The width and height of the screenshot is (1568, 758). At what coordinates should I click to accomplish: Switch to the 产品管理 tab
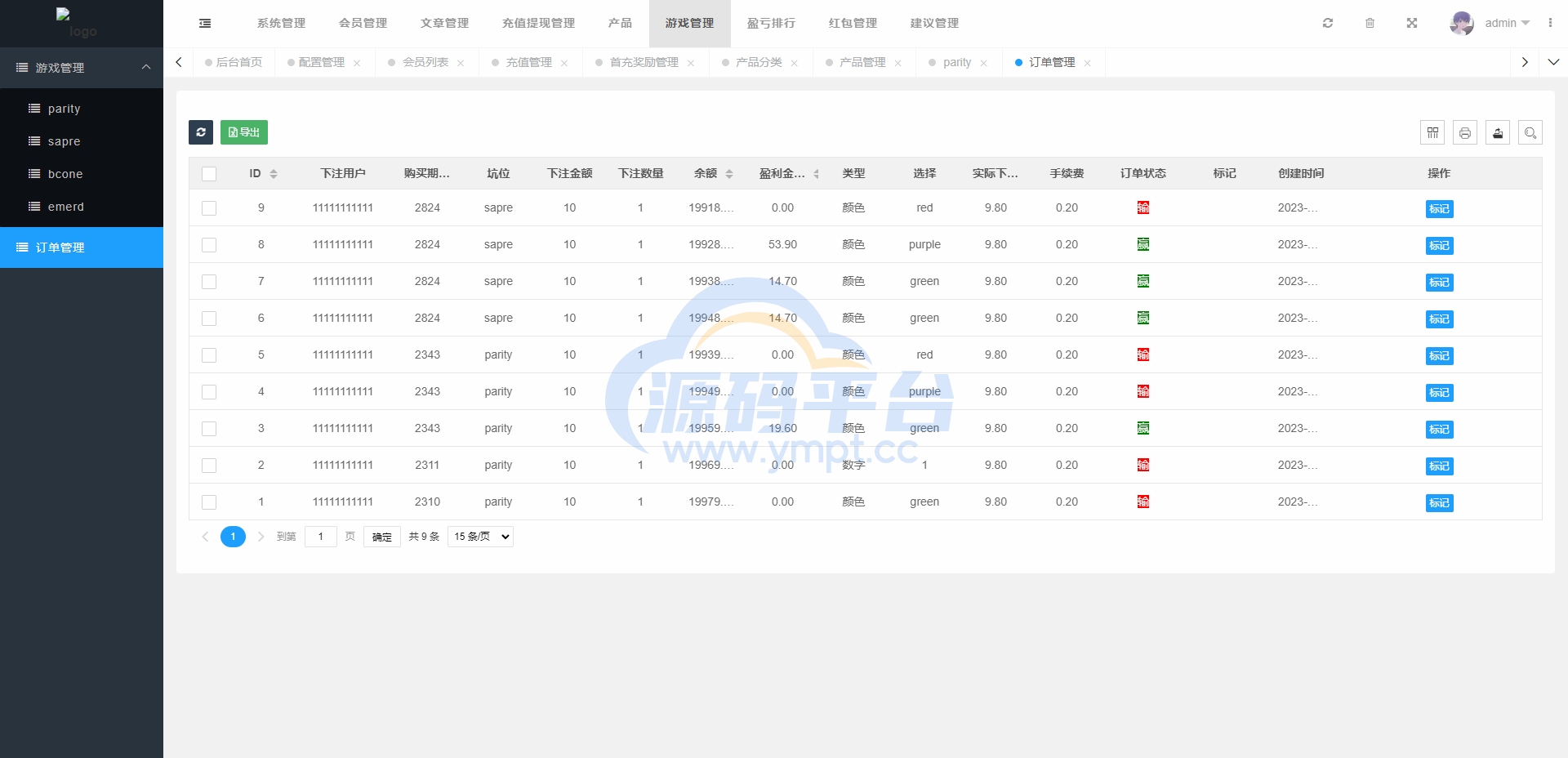tap(862, 62)
